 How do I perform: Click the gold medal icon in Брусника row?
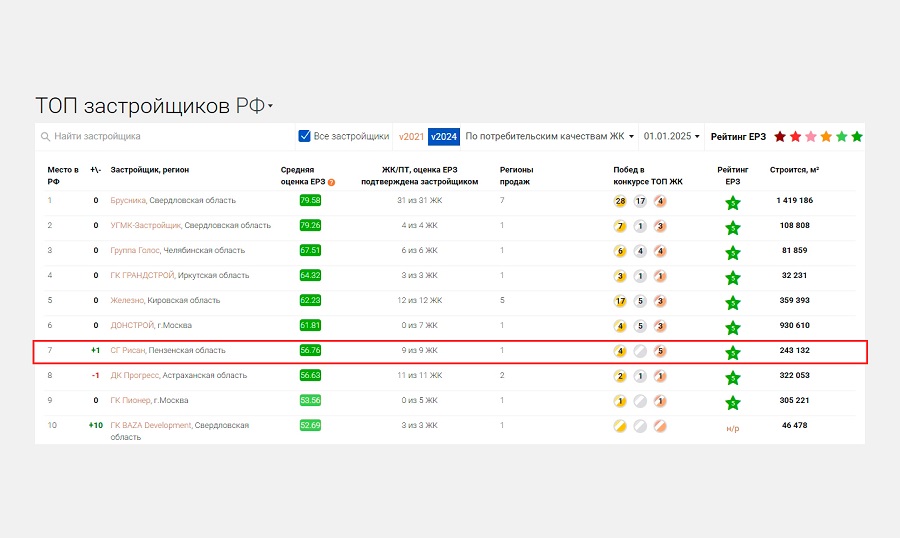pos(620,201)
